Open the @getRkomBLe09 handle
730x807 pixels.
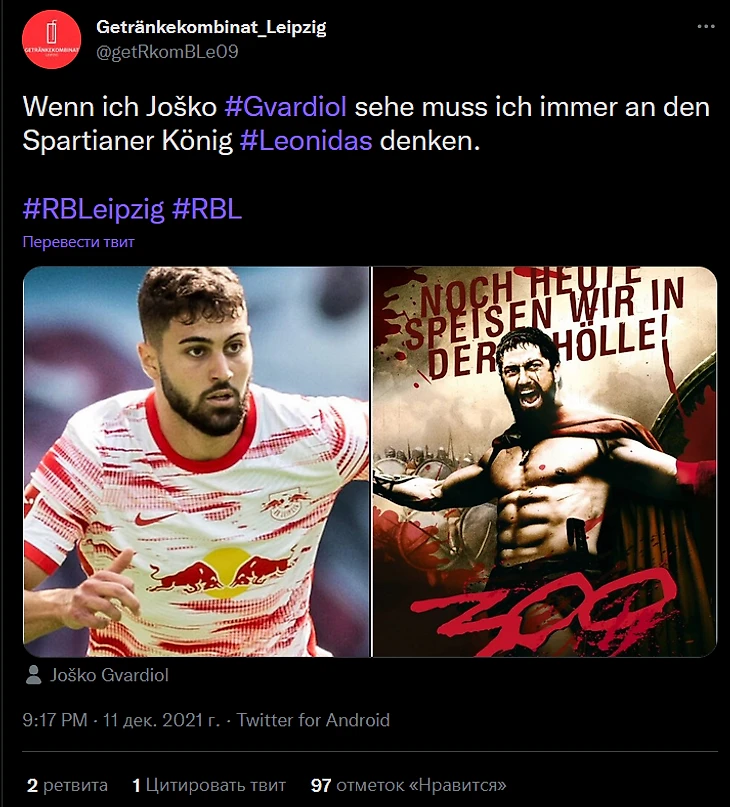[x=167, y=52]
